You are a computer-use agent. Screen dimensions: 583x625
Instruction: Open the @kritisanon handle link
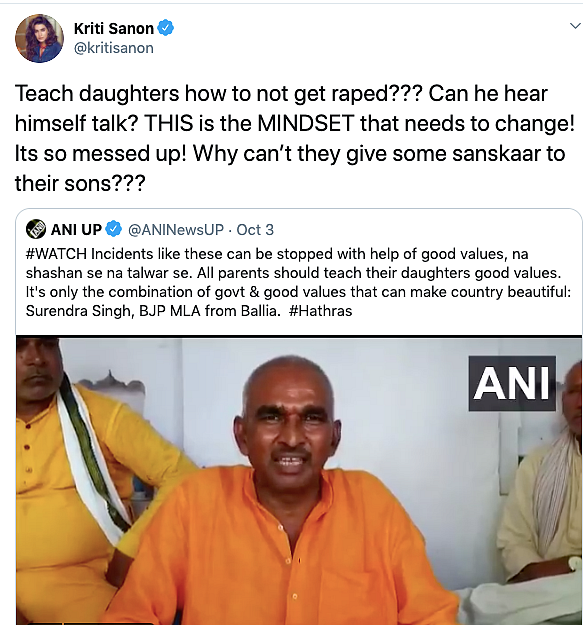(114, 48)
